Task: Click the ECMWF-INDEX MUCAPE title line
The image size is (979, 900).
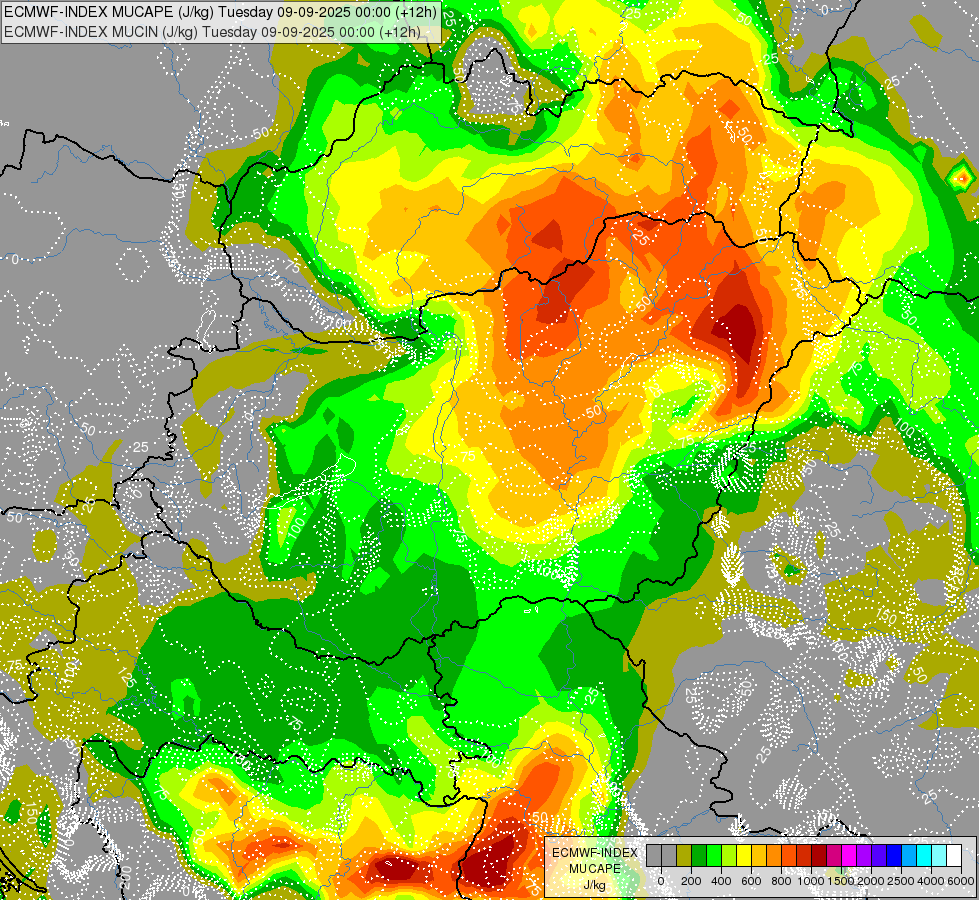Action: (221, 12)
